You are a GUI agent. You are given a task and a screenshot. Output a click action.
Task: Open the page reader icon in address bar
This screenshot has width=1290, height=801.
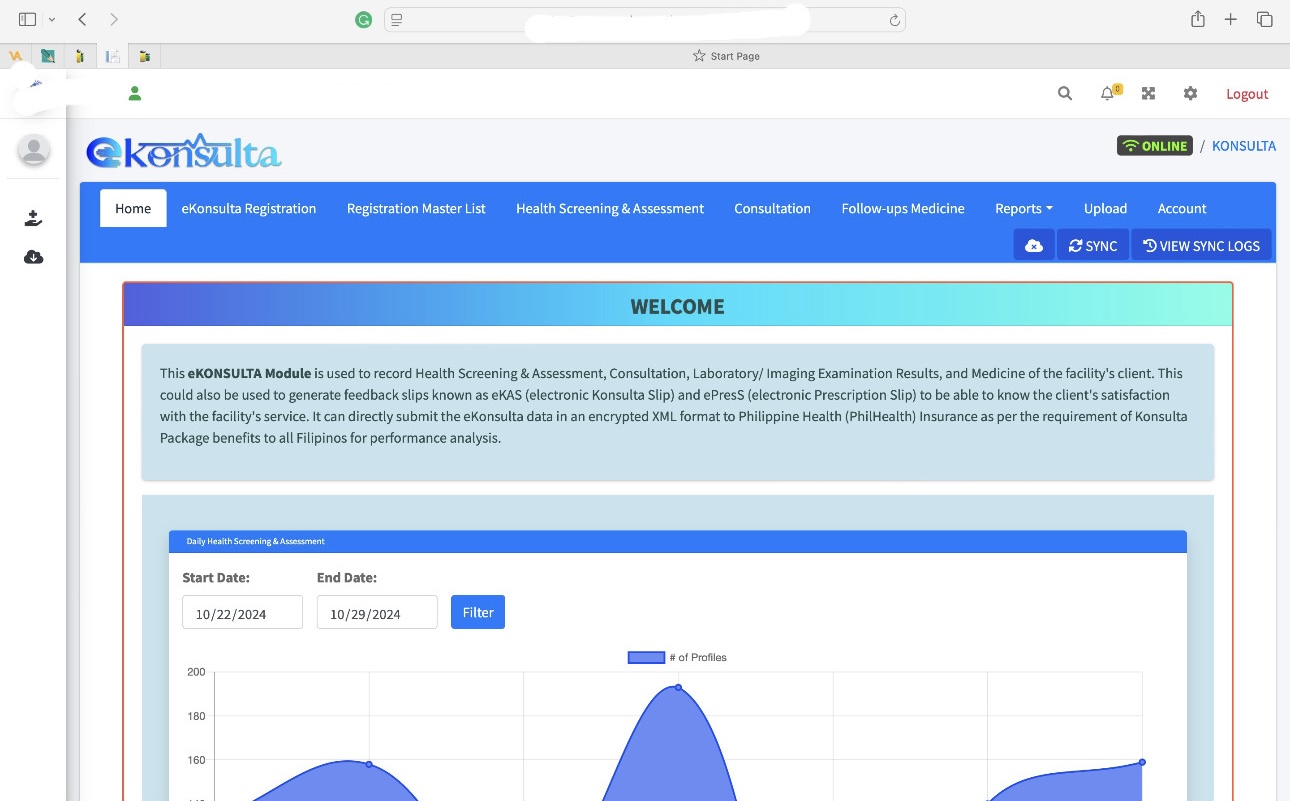(x=397, y=20)
